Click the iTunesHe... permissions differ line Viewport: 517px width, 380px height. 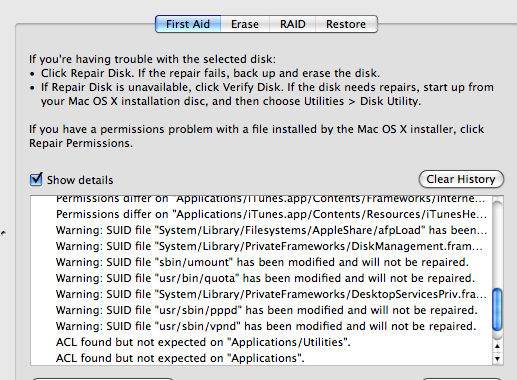271,214
